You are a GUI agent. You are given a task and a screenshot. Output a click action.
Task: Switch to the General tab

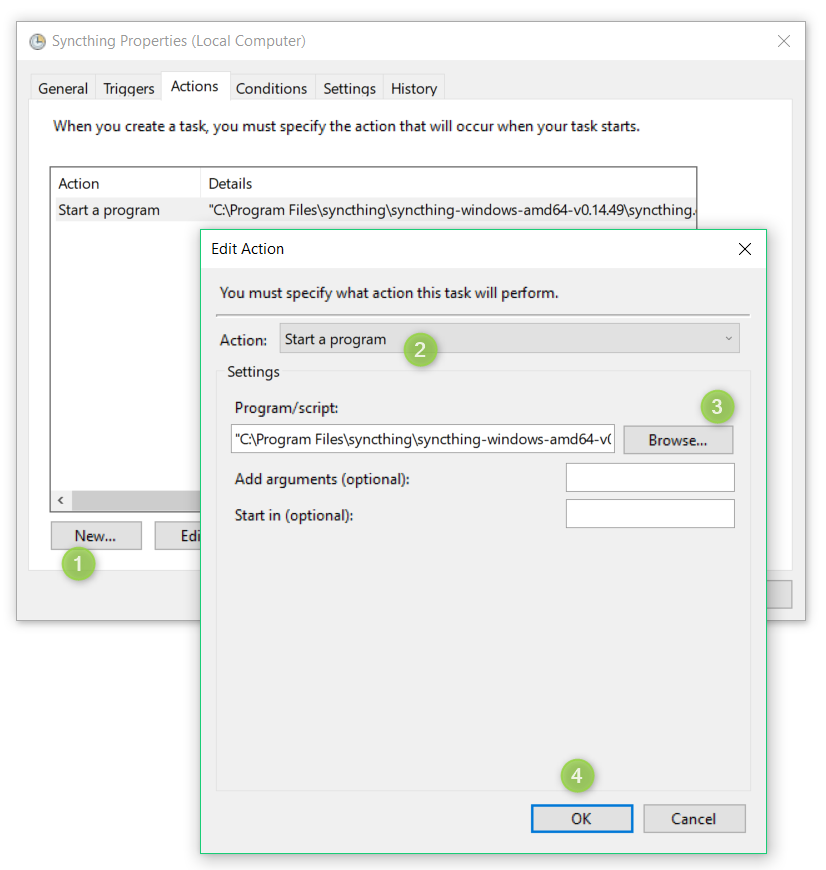pyautogui.click(x=63, y=88)
